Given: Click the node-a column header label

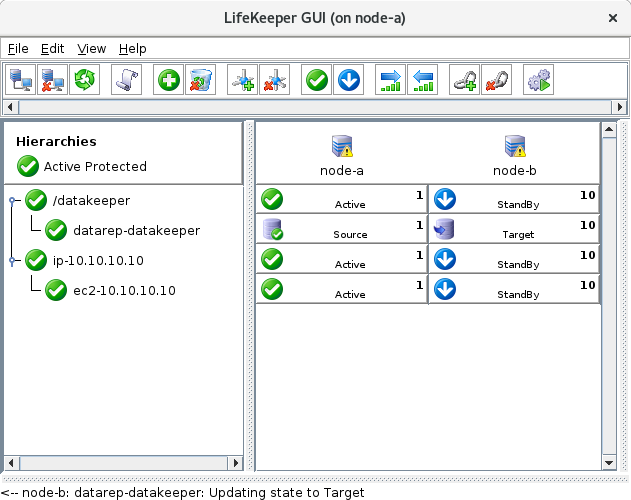Looking at the screenshot, I should click(342, 171).
